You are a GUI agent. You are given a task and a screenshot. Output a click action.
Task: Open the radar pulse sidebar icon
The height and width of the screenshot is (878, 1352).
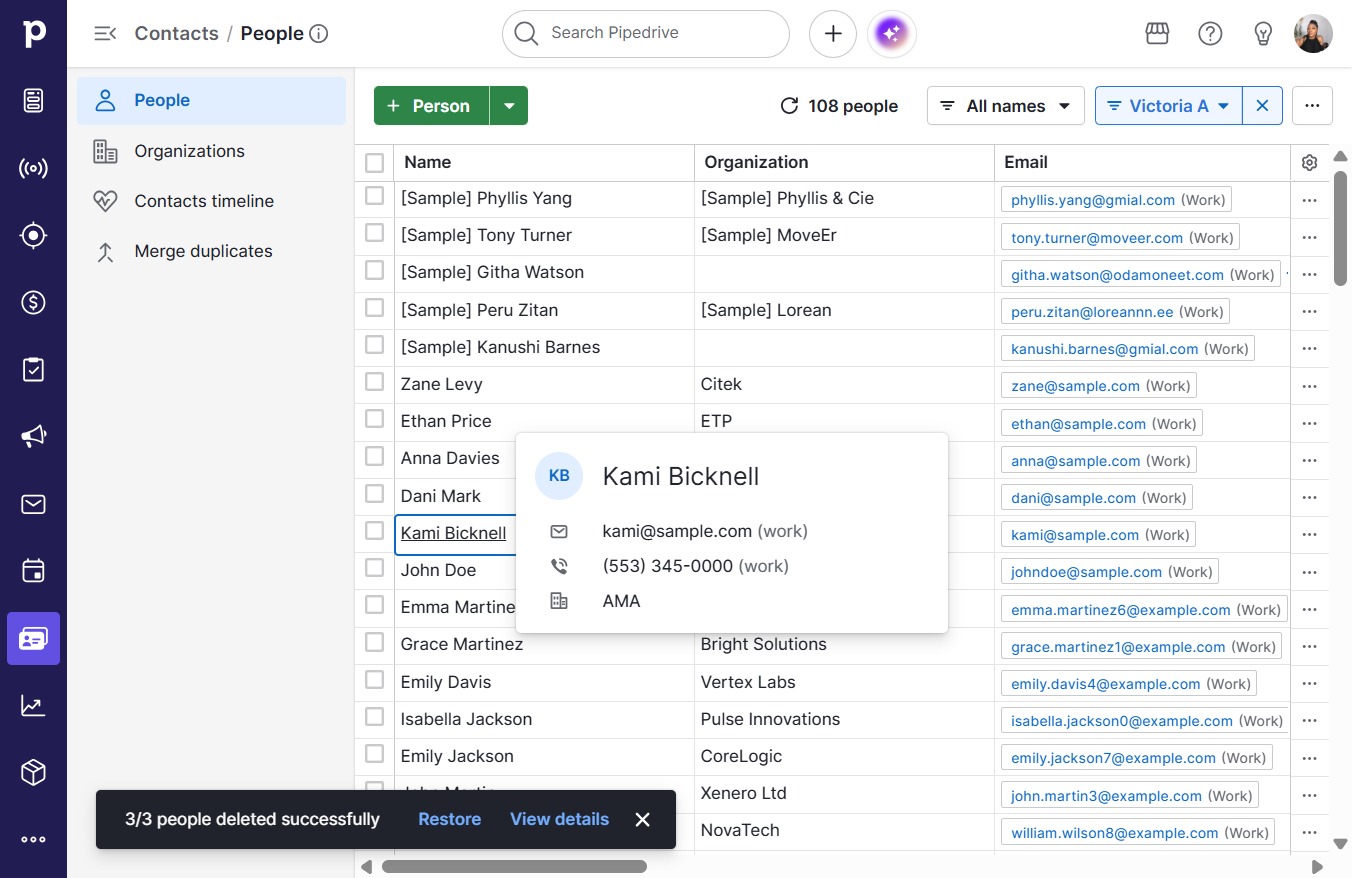pos(33,168)
